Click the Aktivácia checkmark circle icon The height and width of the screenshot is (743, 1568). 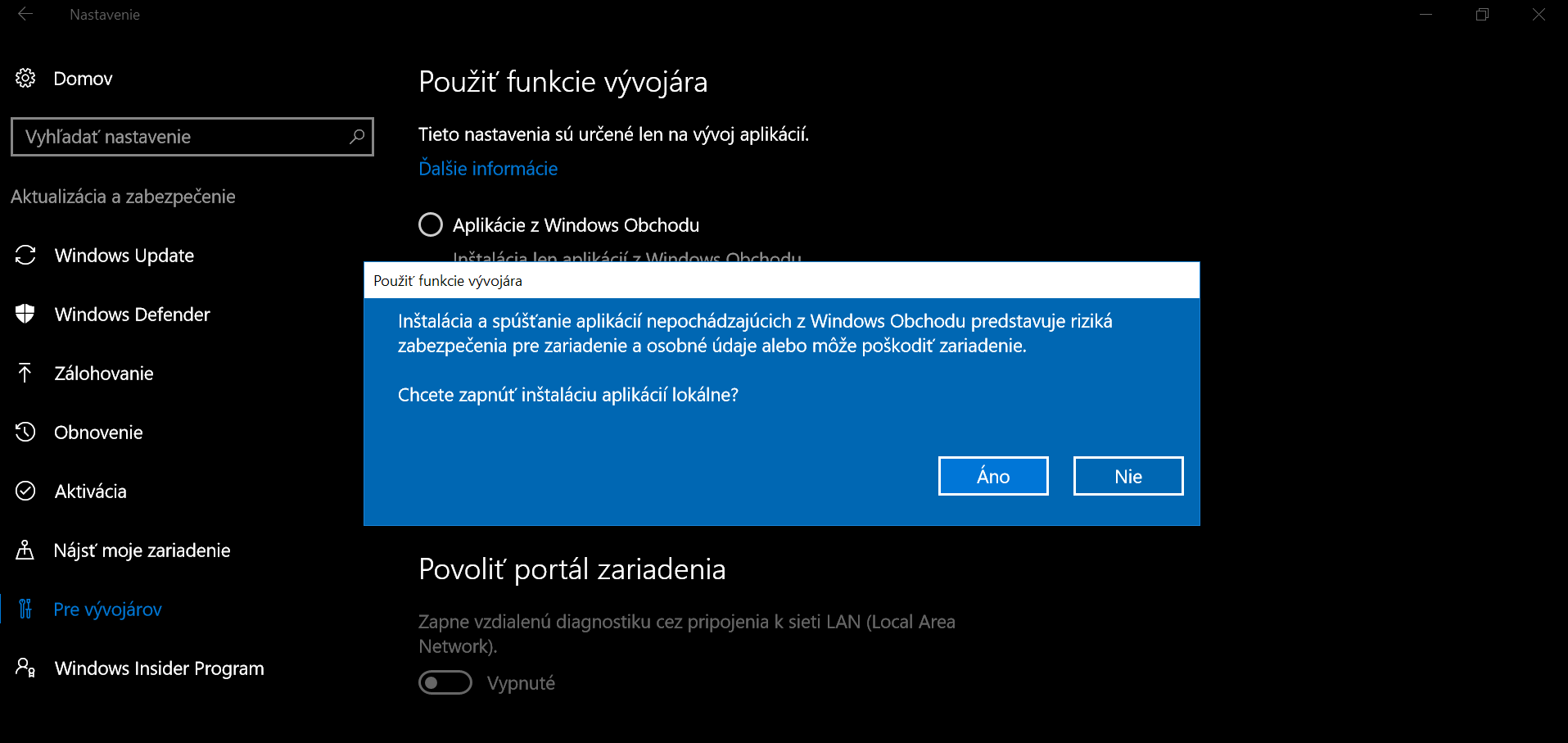[25, 491]
